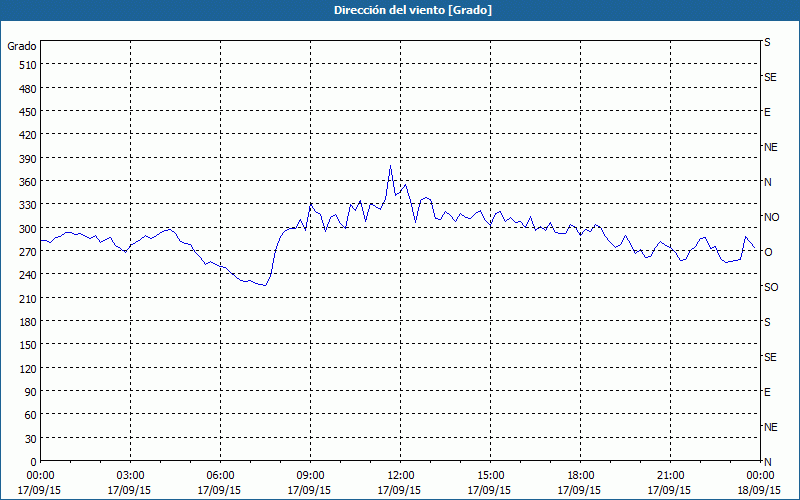Click the 450 degree axis label
Image resolution: width=800 pixels, height=500 pixels.
pos(29,112)
